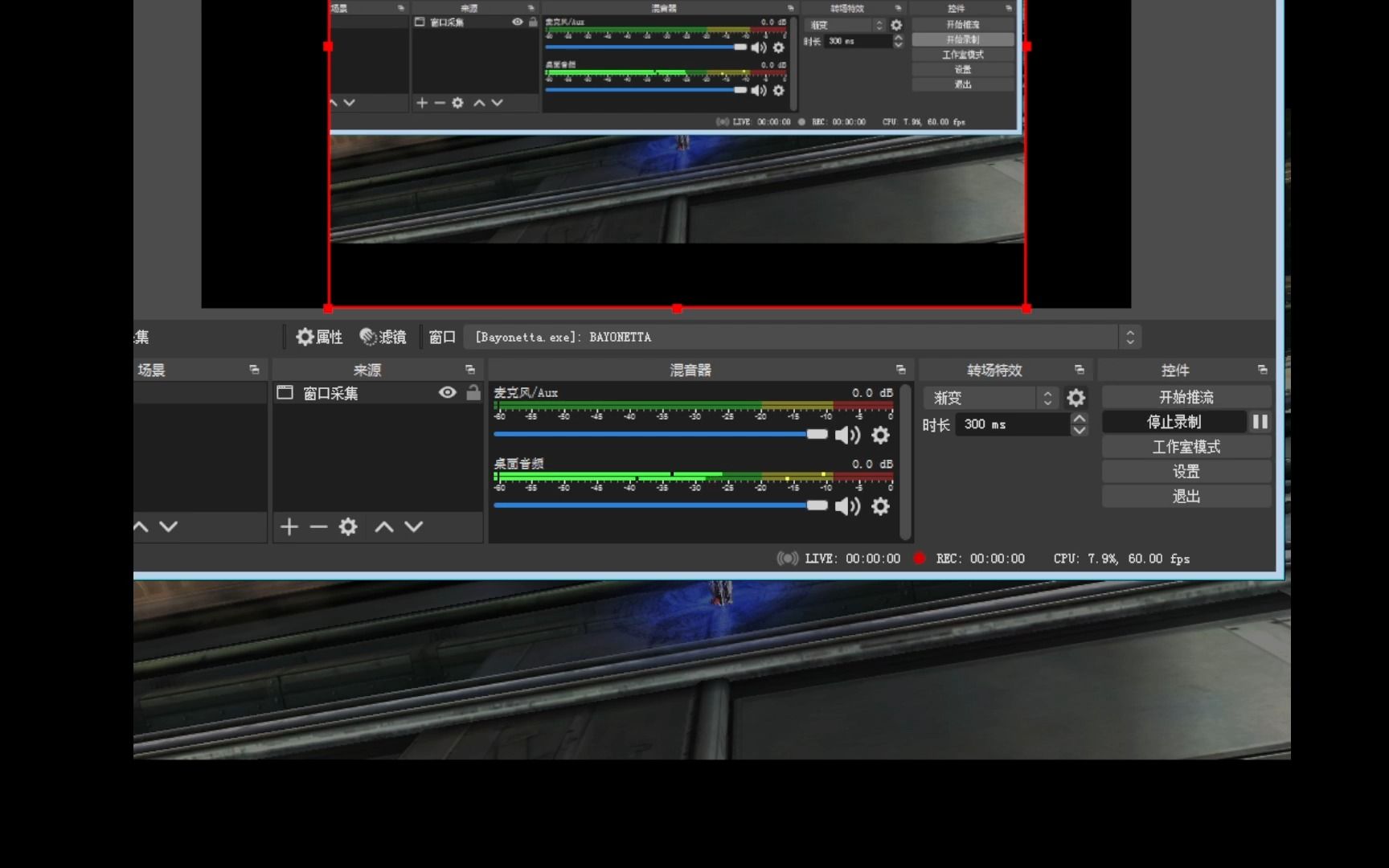Open 设置 settings button
Viewport: 1389px width, 868px height.
pos(1186,472)
